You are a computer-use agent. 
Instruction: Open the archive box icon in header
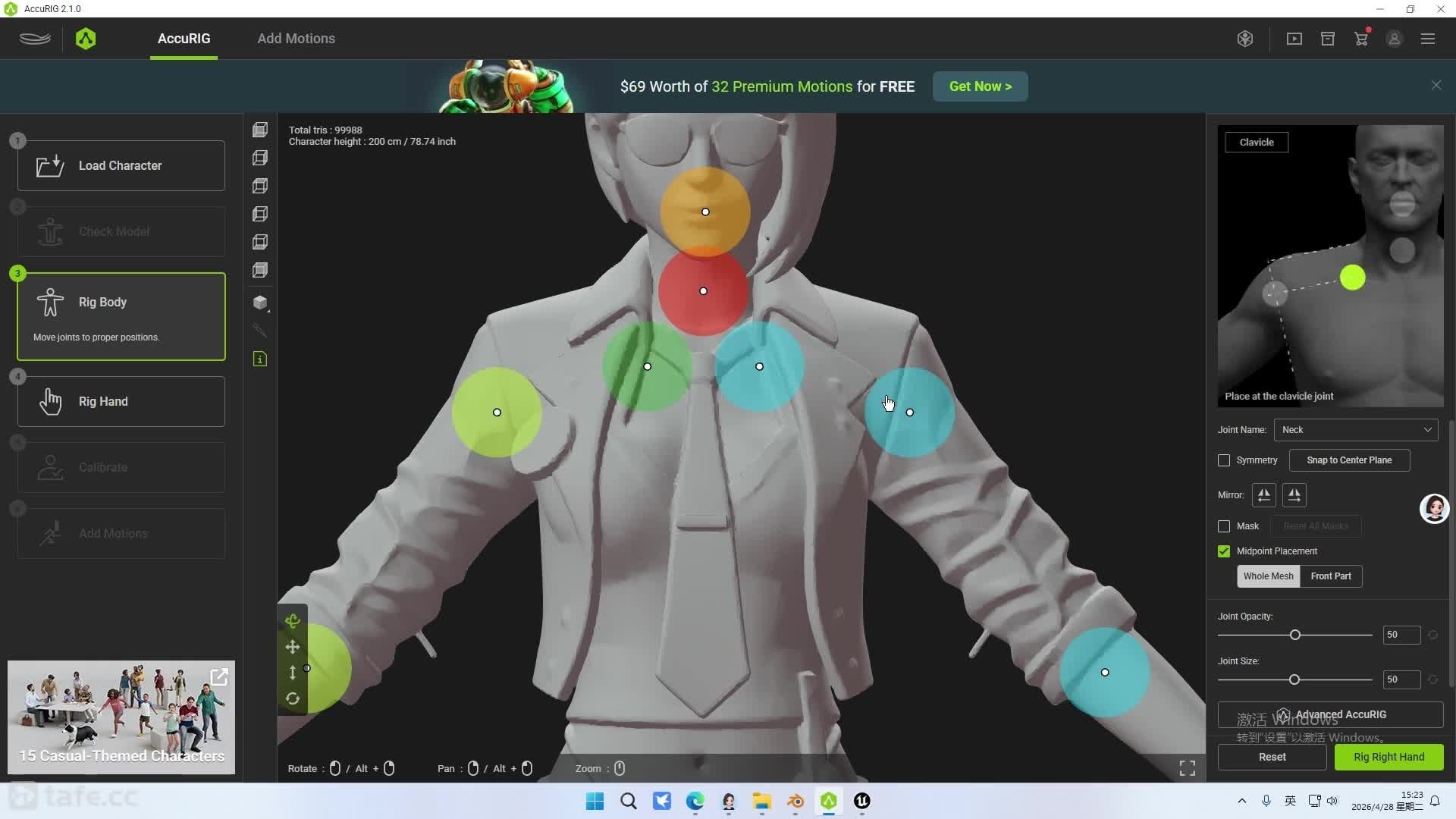click(x=1328, y=39)
